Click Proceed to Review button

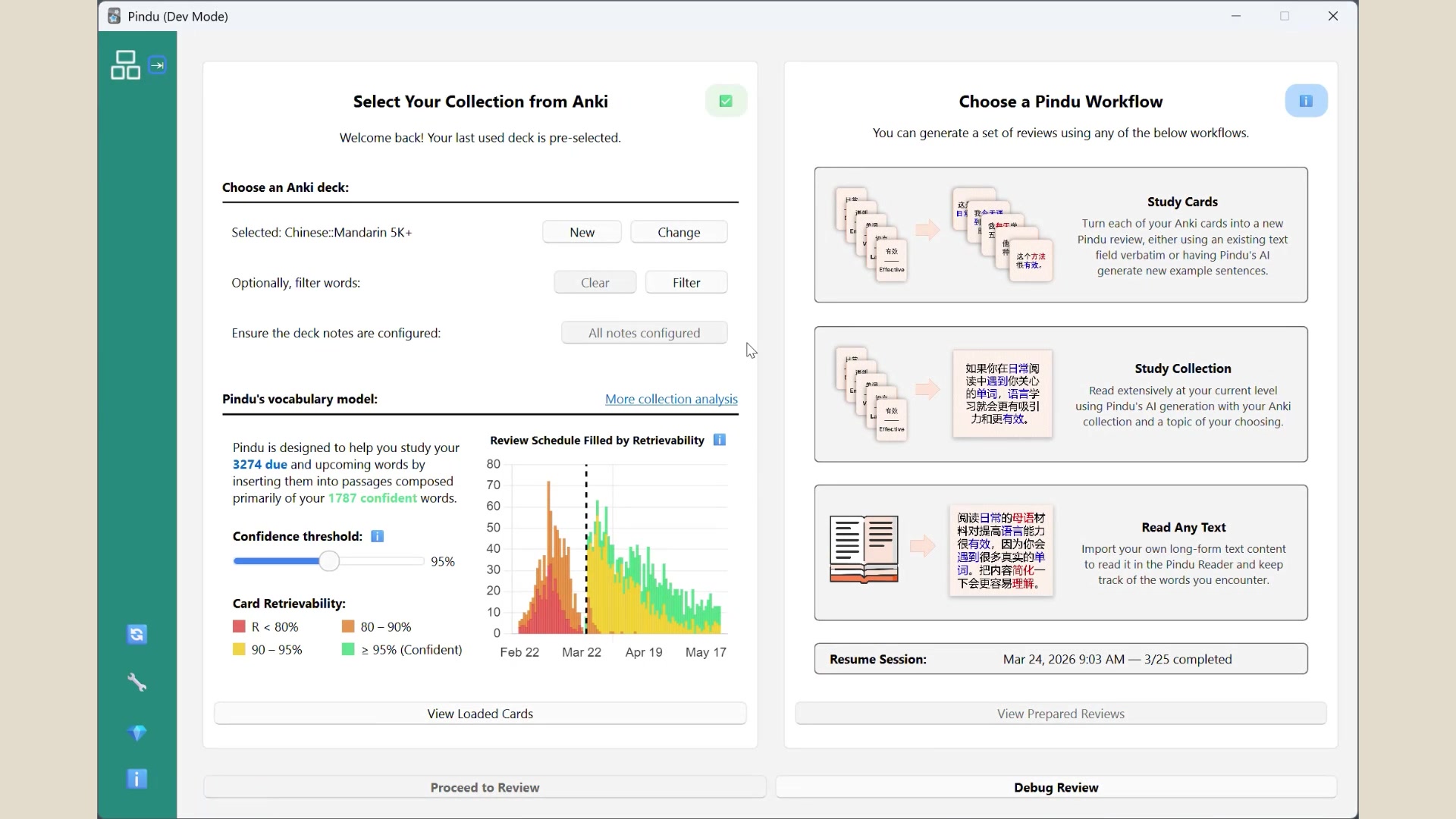(x=485, y=787)
